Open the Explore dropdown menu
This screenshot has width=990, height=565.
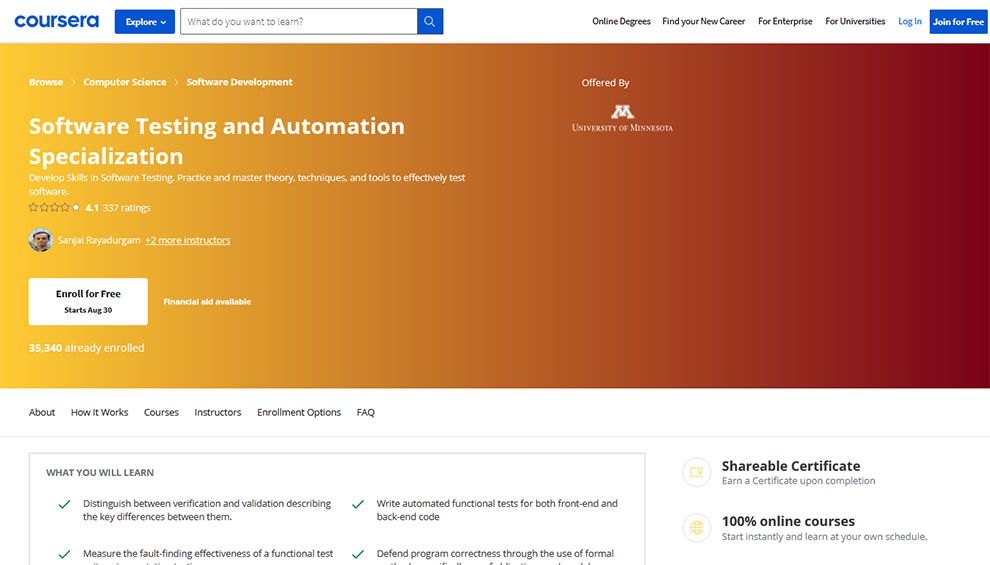pos(145,21)
